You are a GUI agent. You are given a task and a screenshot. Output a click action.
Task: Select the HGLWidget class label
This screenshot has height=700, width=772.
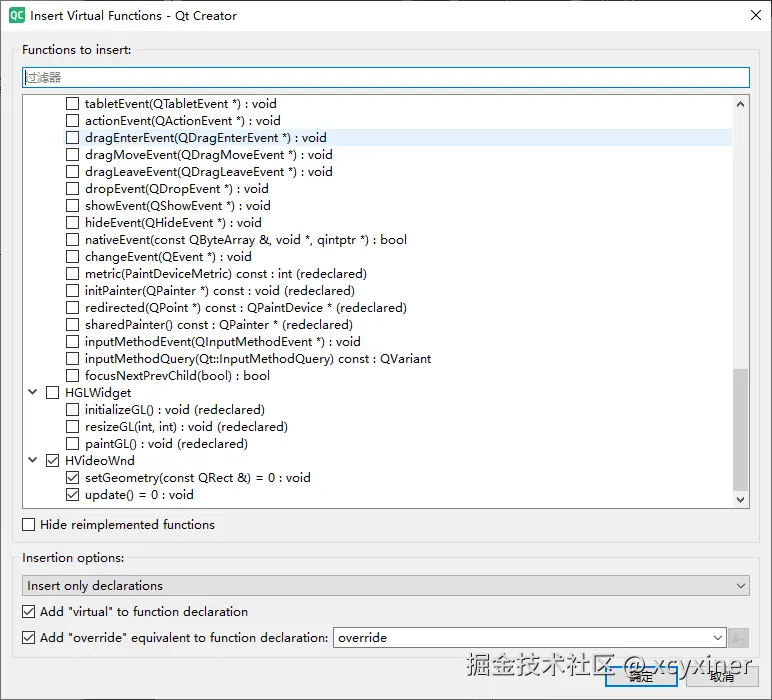coord(98,393)
